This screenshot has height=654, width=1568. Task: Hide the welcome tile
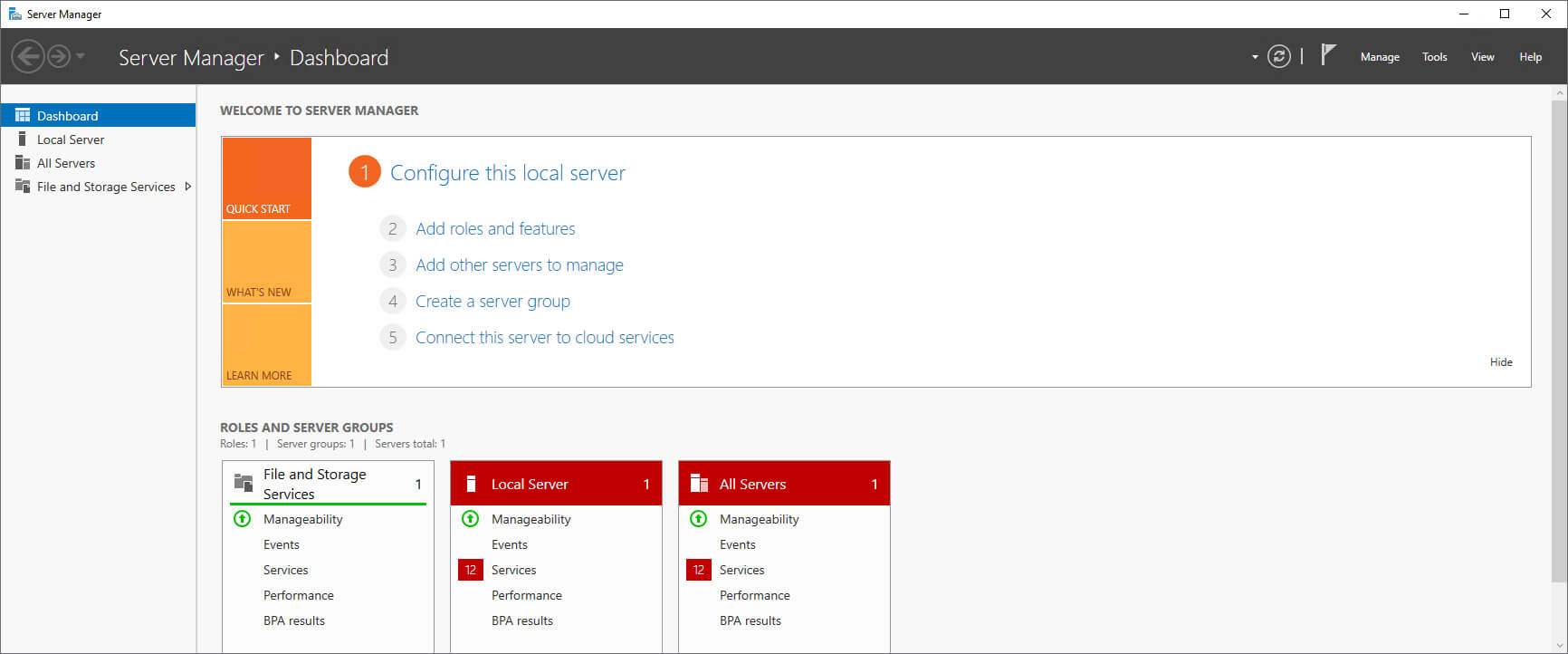(x=1501, y=361)
